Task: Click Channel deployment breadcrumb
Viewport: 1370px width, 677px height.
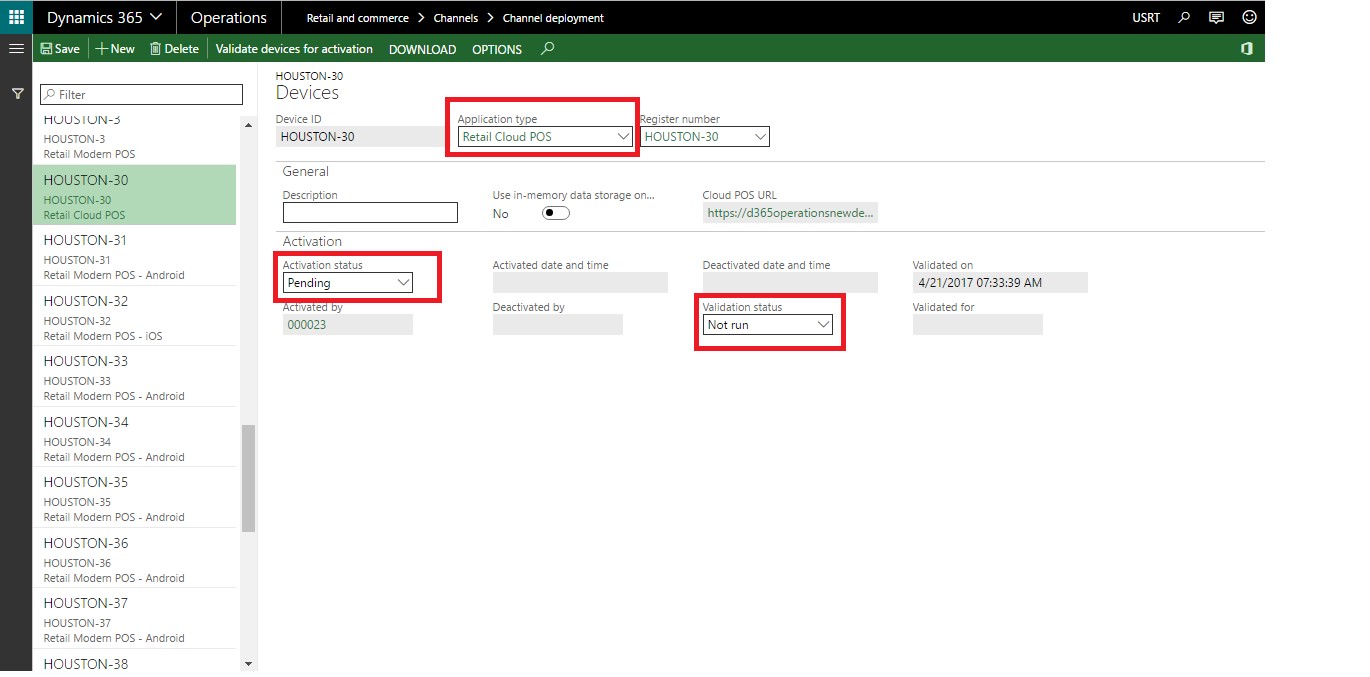Action: point(553,18)
